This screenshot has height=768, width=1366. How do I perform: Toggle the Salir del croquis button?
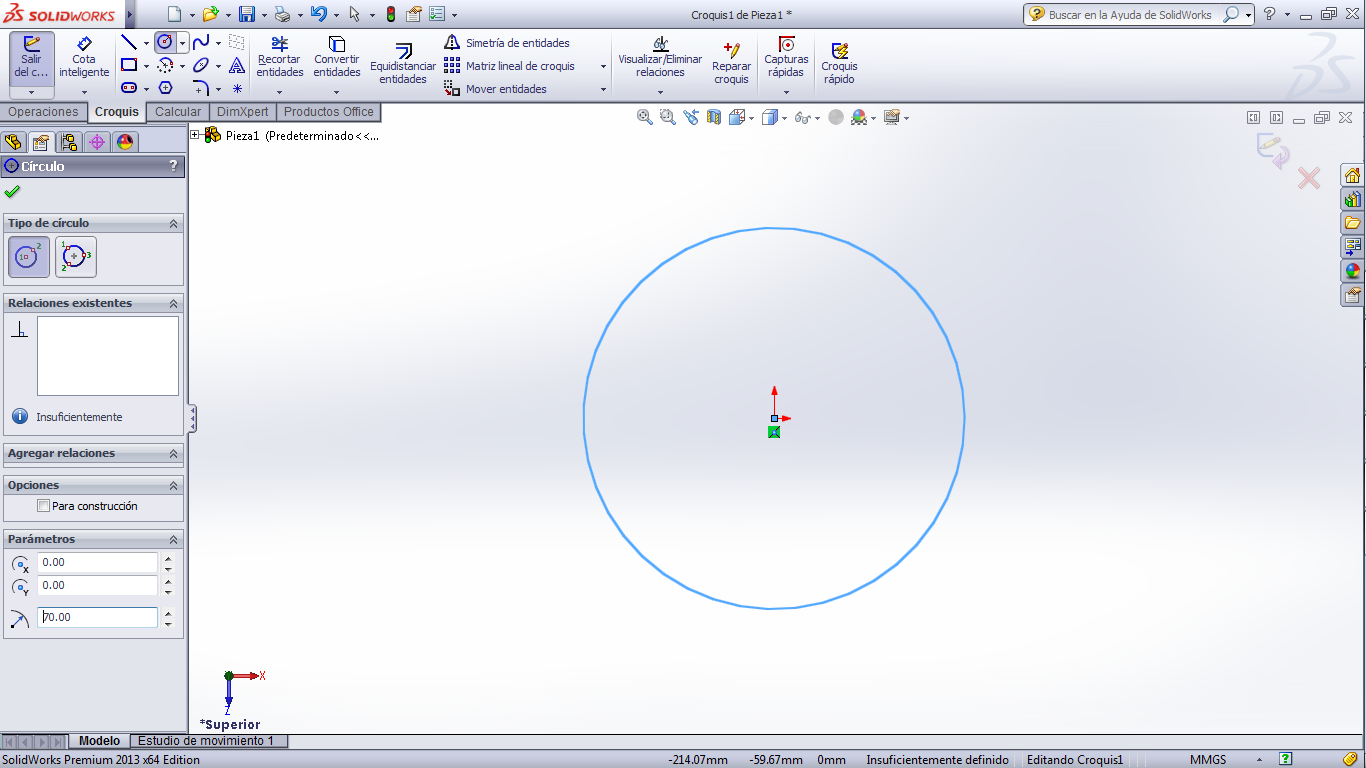(x=31, y=57)
